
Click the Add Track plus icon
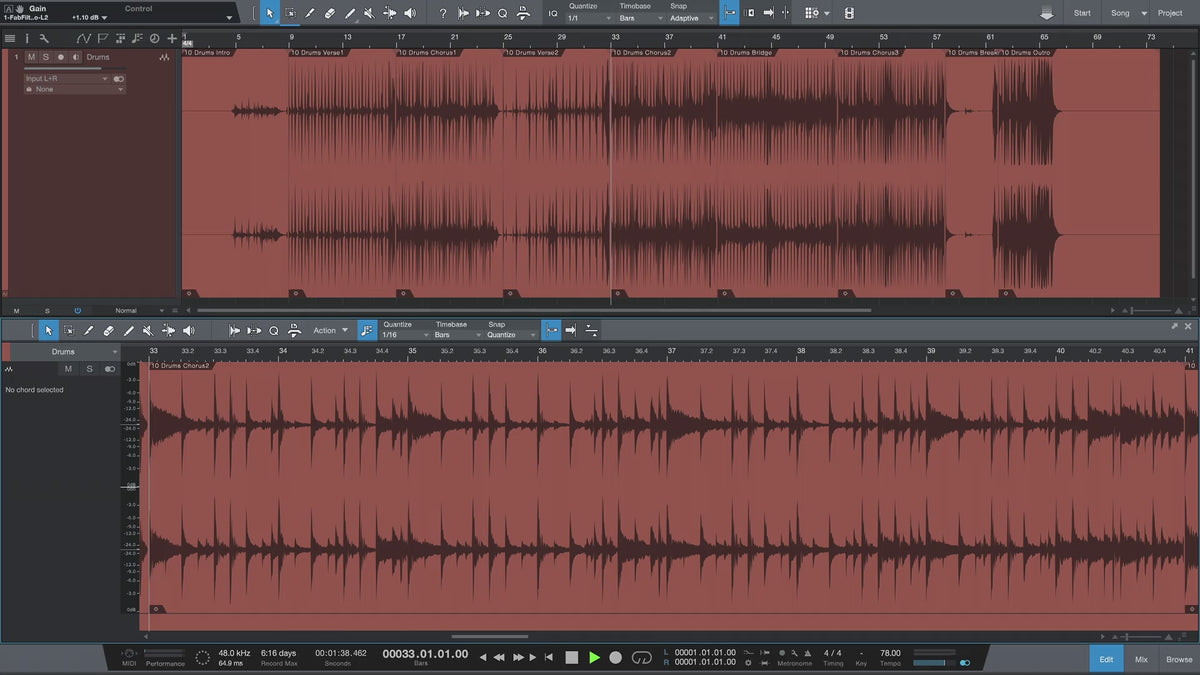pyautogui.click(x=172, y=38)
